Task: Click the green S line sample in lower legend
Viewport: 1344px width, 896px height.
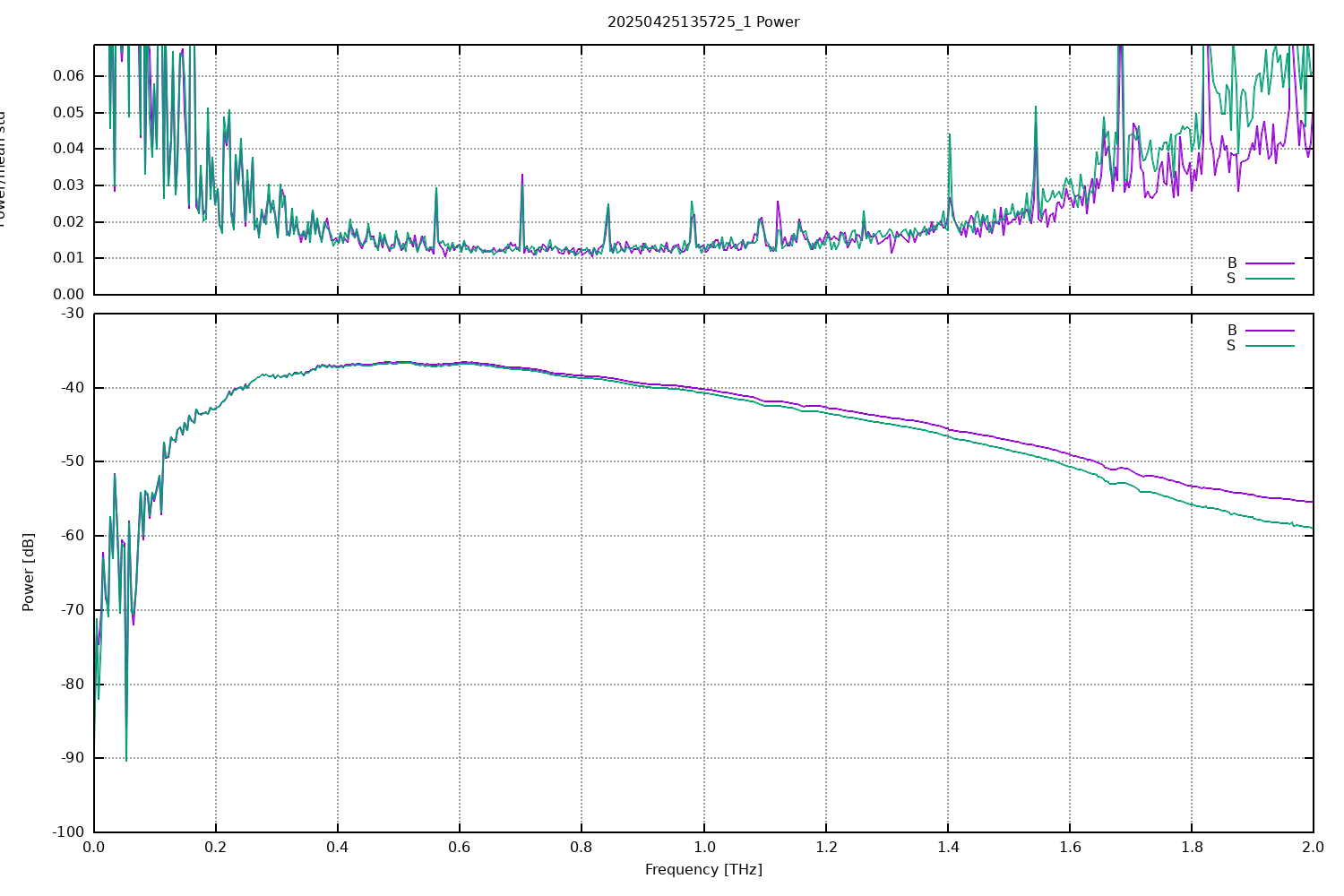Action: pyautogui.click(x=1270, y=346)
